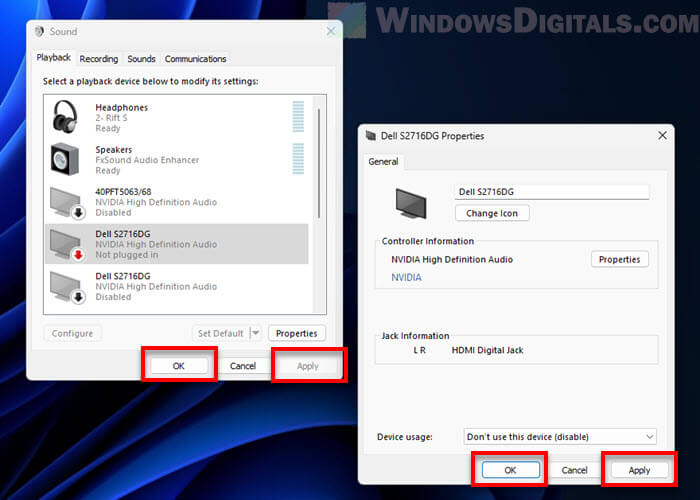Expand the Set Default dropdown arrow
This screenshot has height=500, width=700.
pos(255,333)
